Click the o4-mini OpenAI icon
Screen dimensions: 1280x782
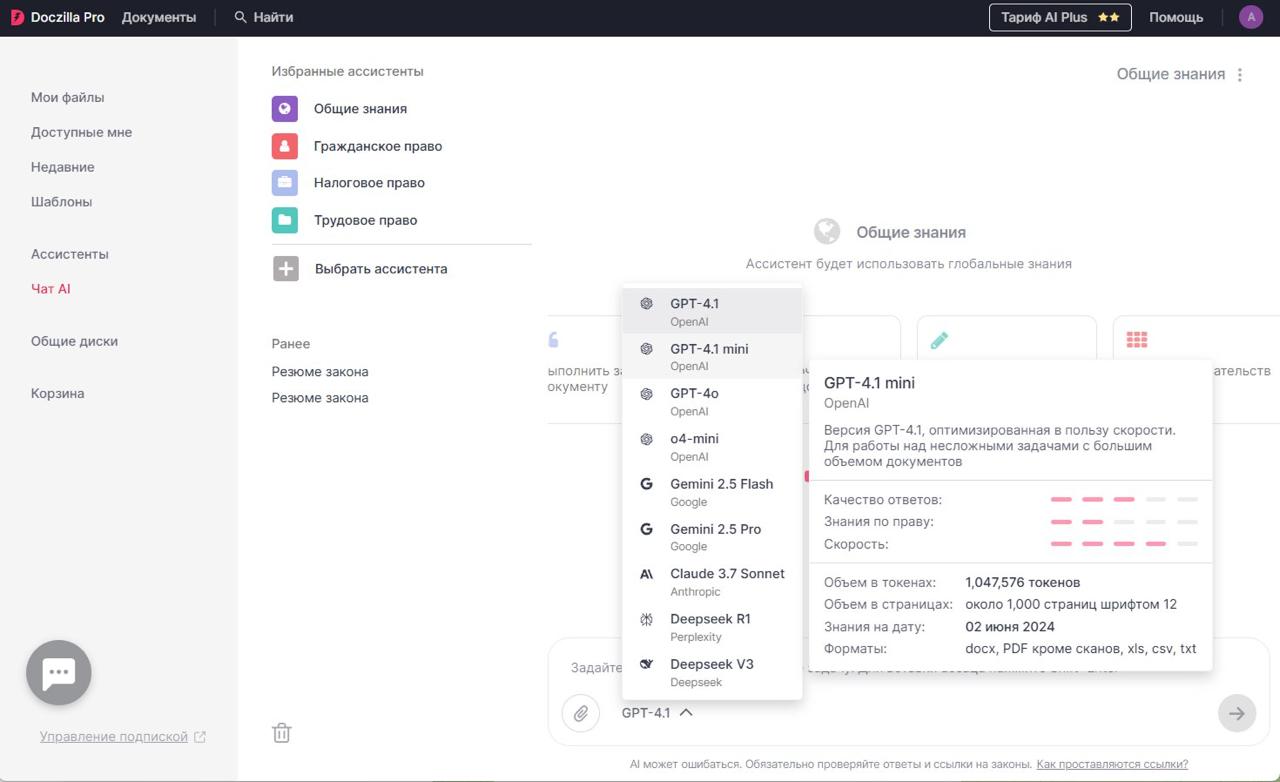(647, 439)
